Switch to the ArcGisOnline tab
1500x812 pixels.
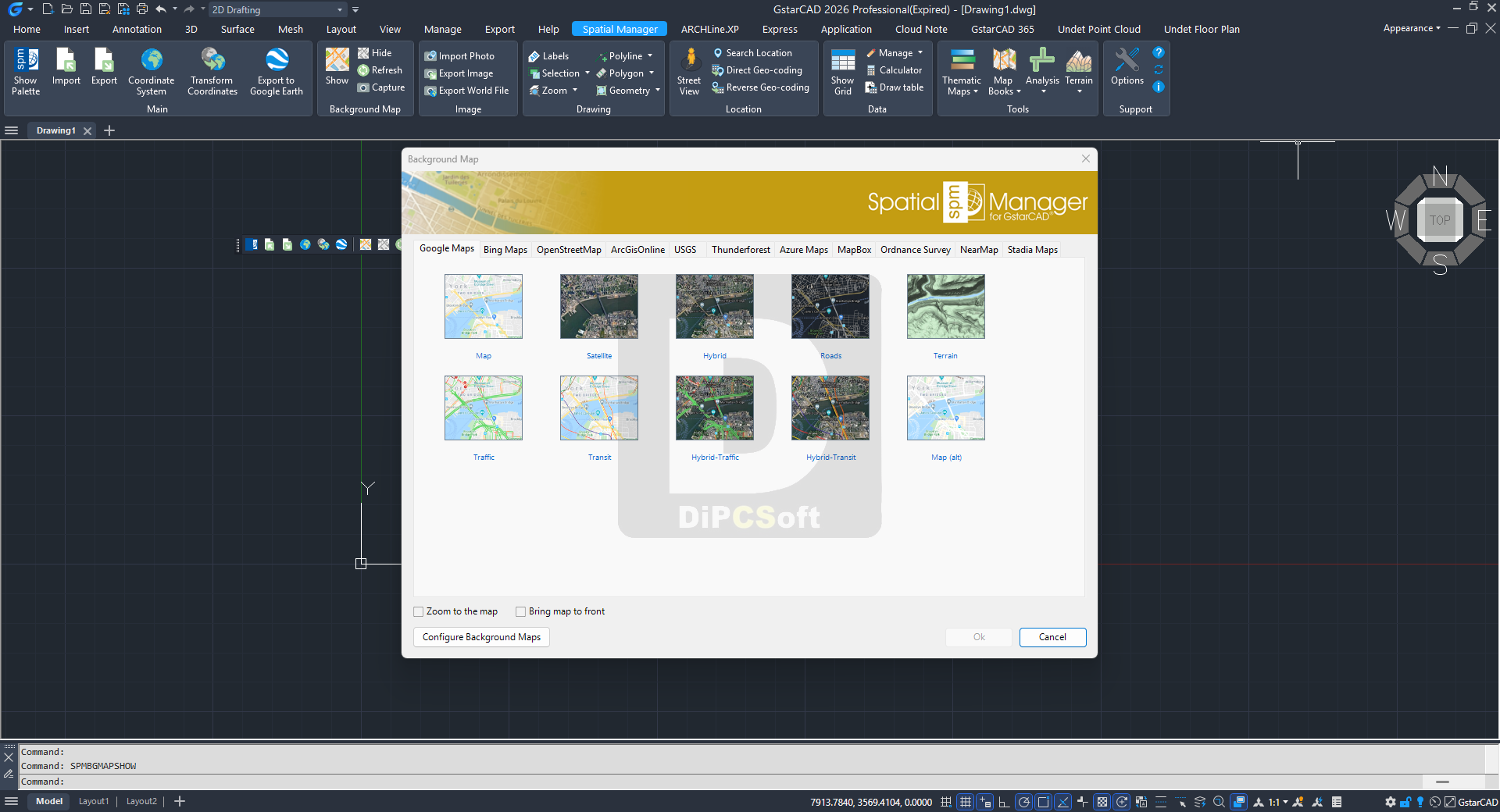(x=637, y=250)
